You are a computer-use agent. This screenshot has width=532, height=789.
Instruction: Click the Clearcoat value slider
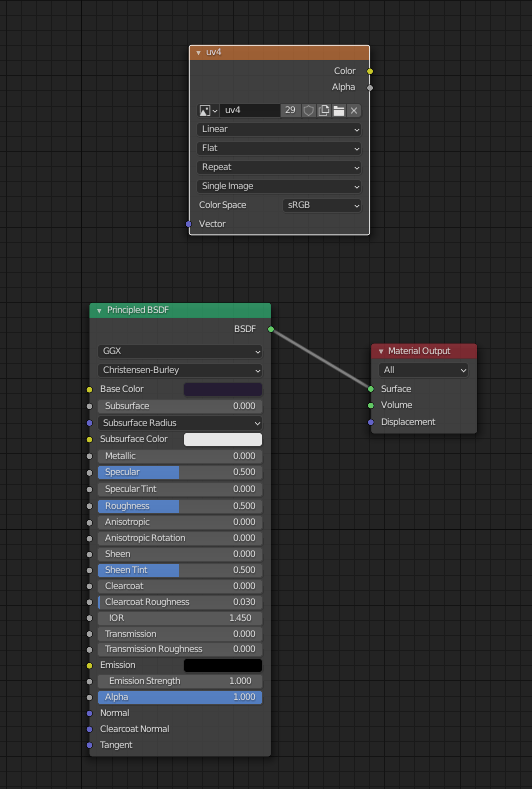point(180,586)
